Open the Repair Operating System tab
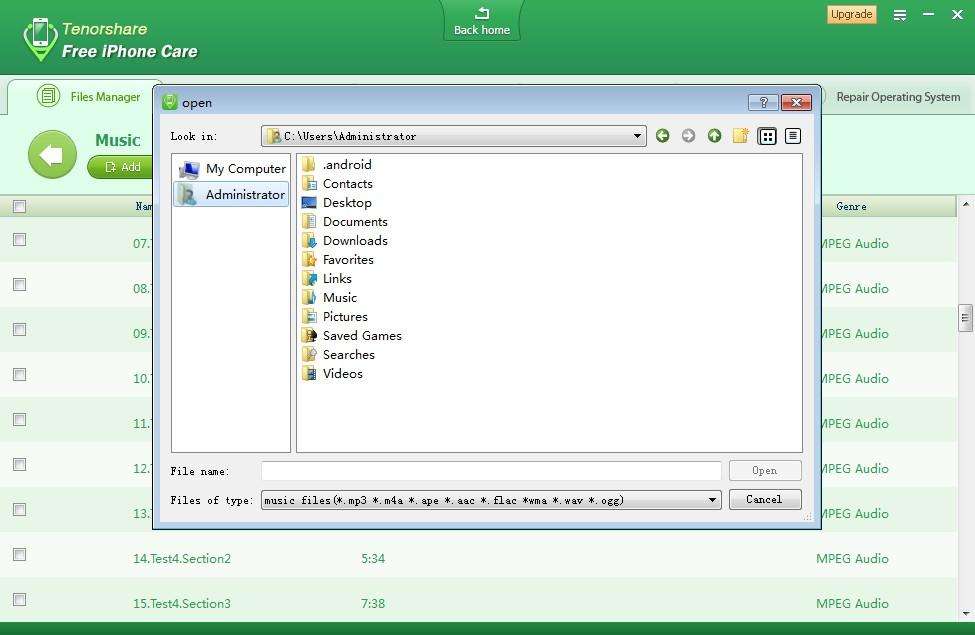 [897, 97]
